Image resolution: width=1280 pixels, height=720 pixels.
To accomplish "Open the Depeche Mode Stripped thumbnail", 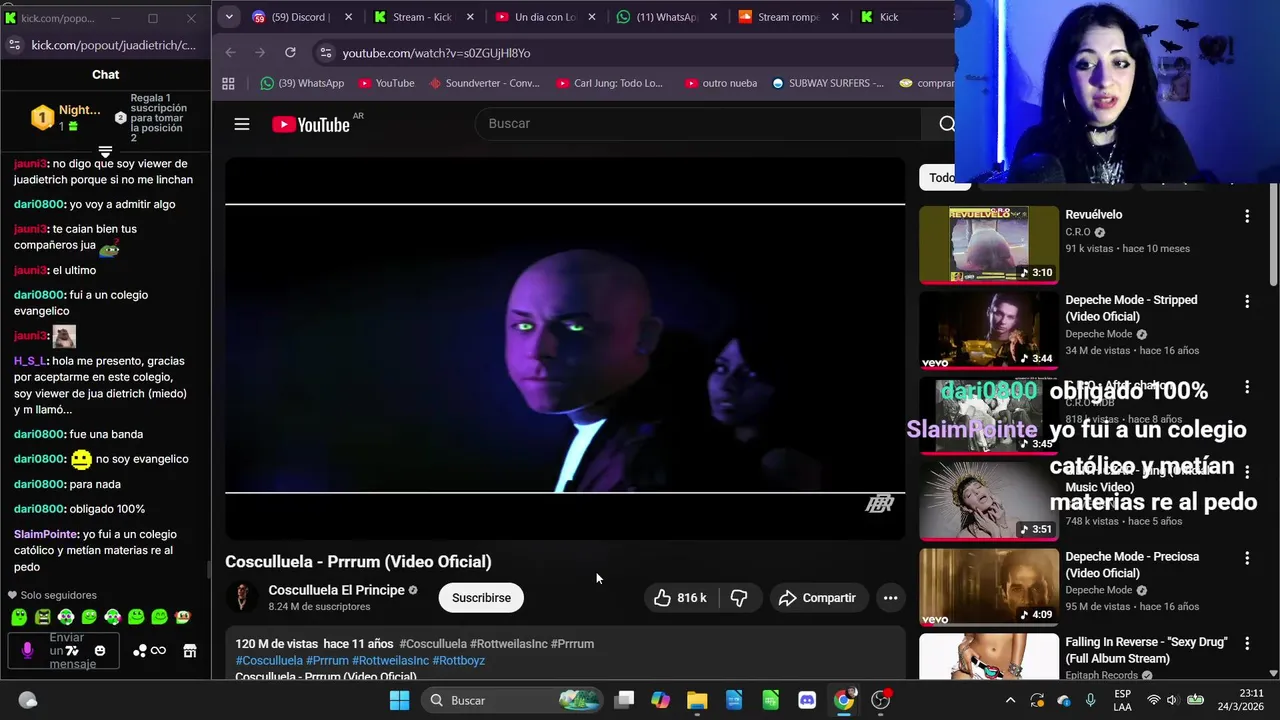I will point(988,330).
